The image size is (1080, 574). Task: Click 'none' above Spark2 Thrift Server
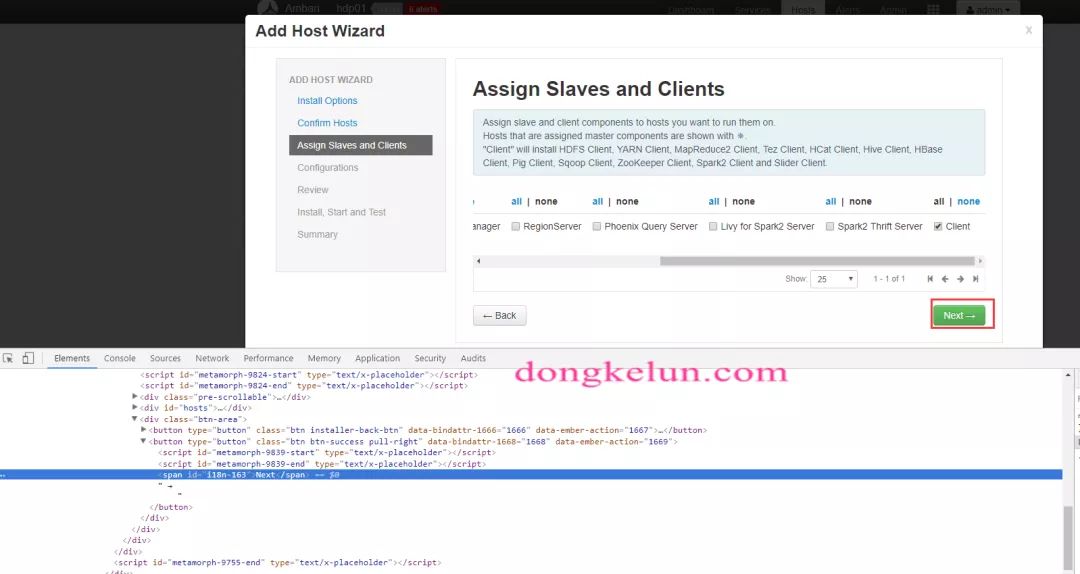(860, 201)
